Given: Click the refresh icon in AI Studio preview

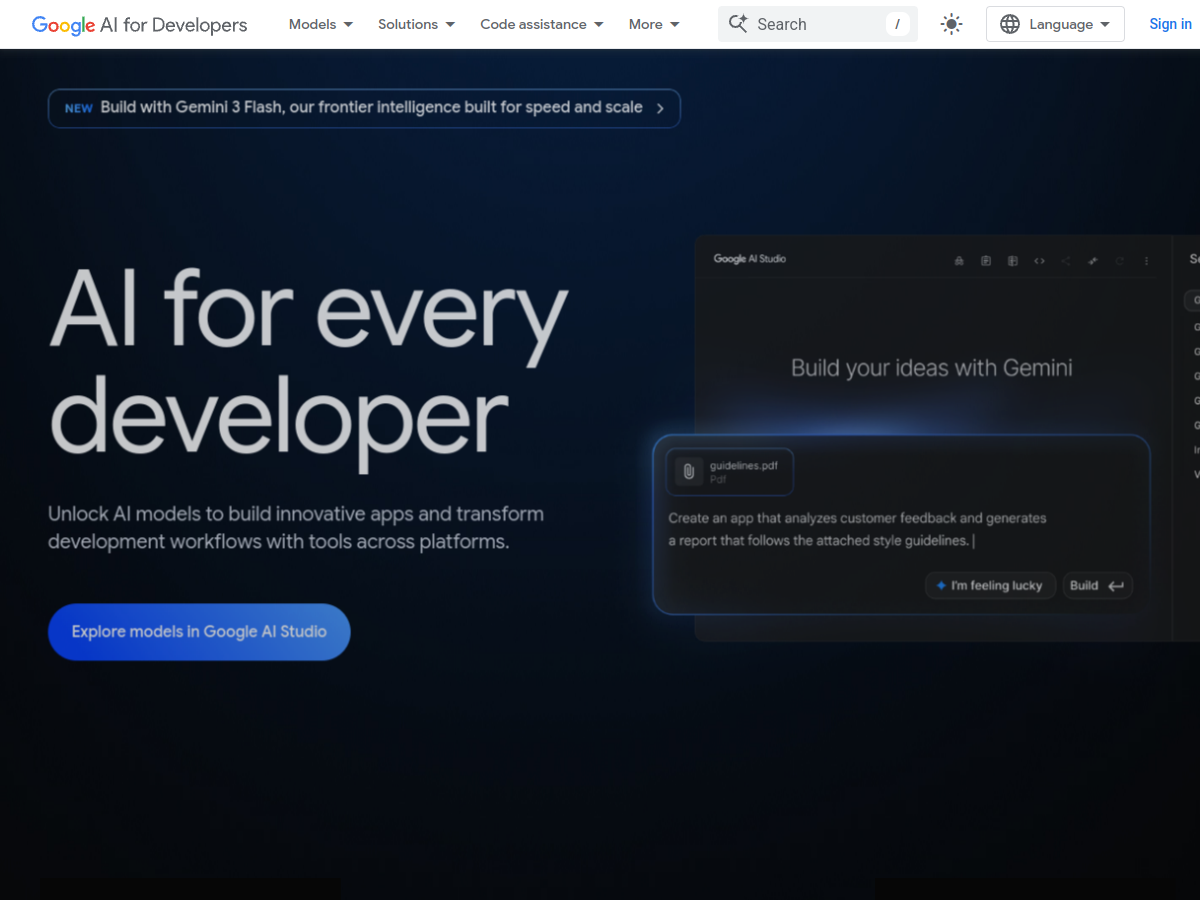Looking at the screenshot, I should pos(1119,261).
